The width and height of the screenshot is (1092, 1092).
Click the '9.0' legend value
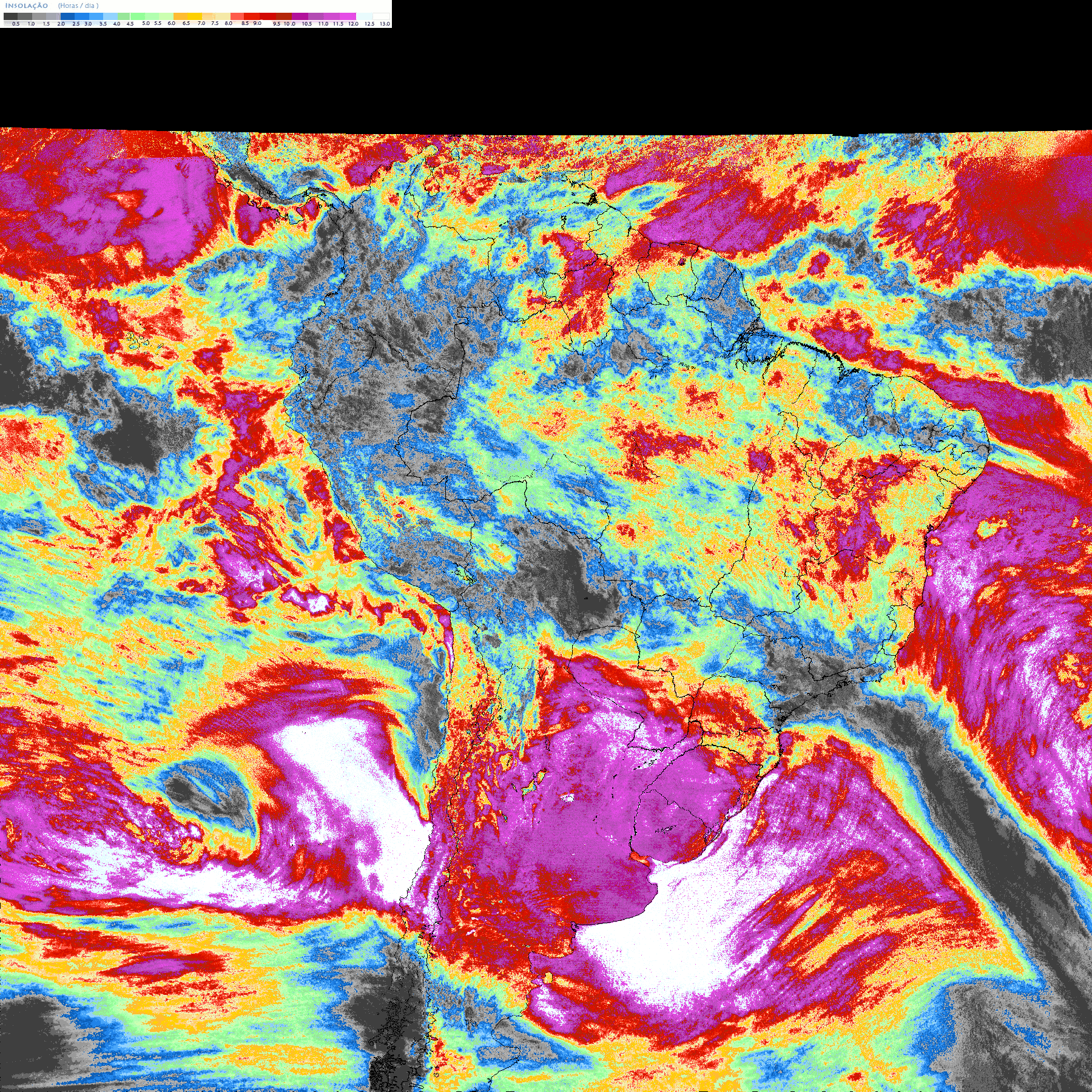click(x=257, y=23)
